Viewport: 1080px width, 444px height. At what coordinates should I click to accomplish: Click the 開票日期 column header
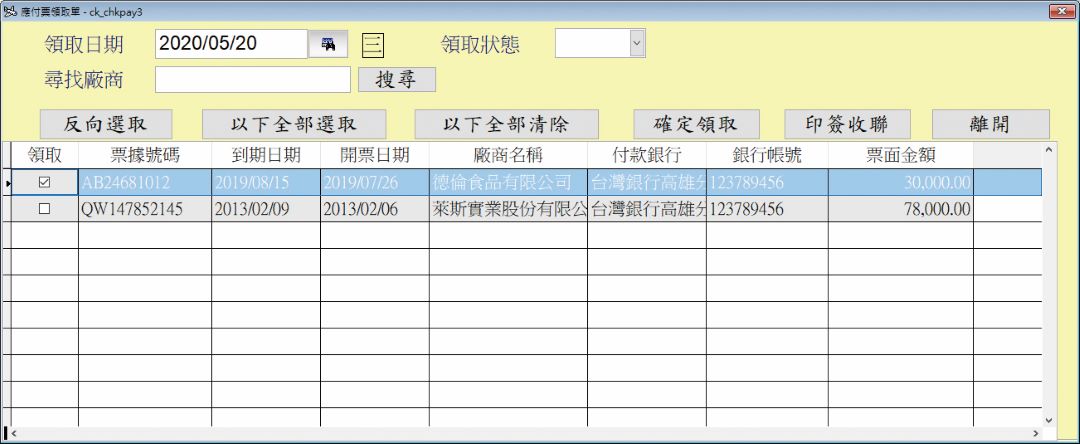375,156
